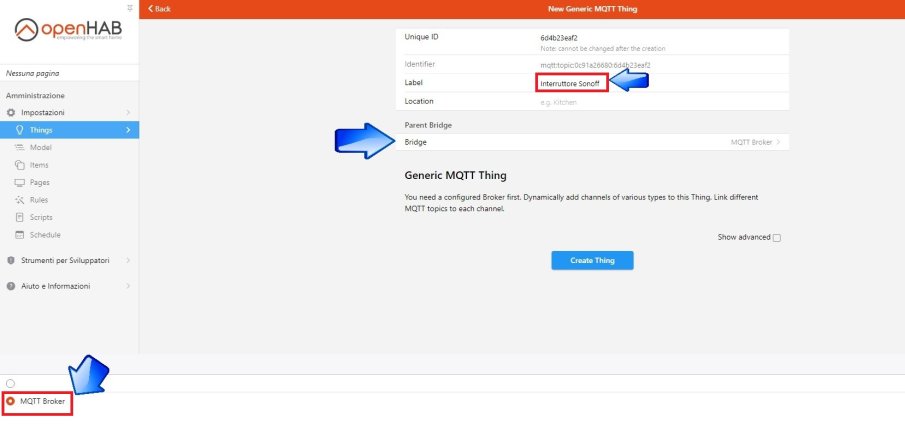Click the sidebar pin icon
This screenshot has width=905, height=424.
pyautogui.click(x=129, y=7)
